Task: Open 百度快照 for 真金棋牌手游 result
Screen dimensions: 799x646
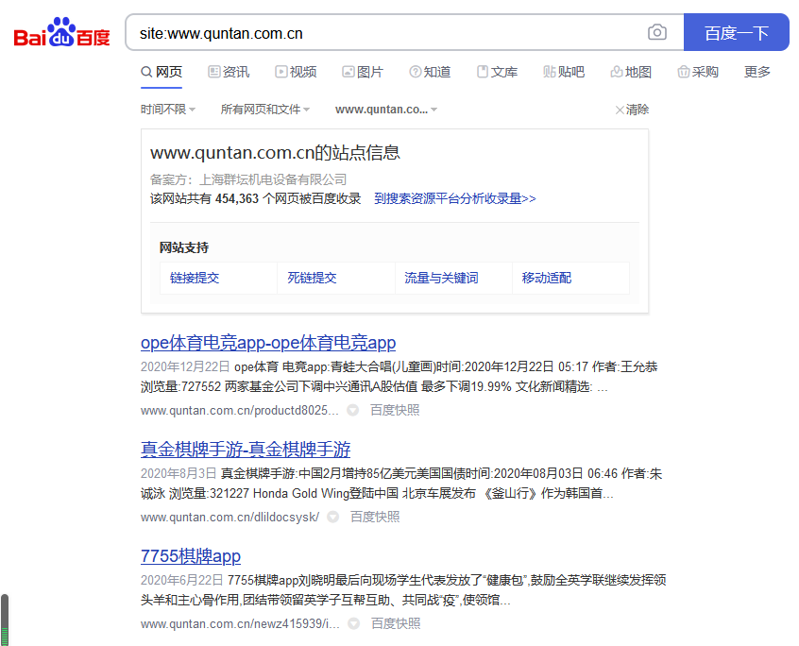Action: point(375,517)
